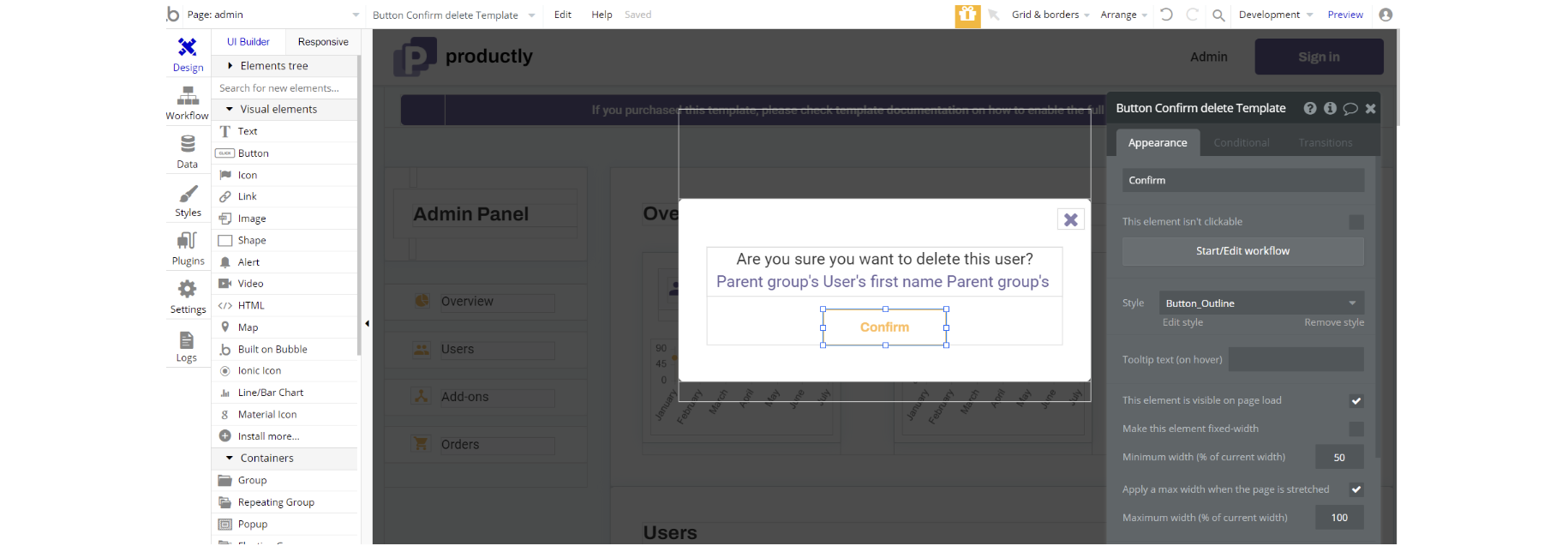Screen dimensions: 1568x552
Task: Select the Repeating Group container element
Action: click(284, 502)
